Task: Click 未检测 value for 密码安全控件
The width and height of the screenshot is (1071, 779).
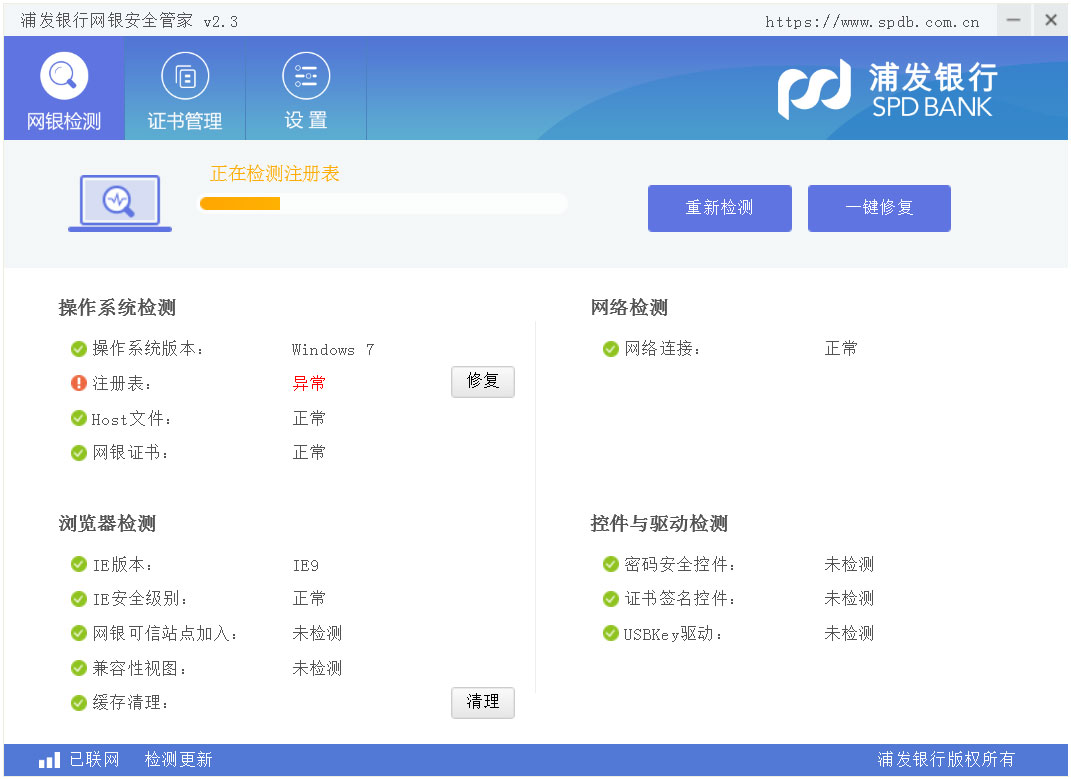Action: (849, 564)
